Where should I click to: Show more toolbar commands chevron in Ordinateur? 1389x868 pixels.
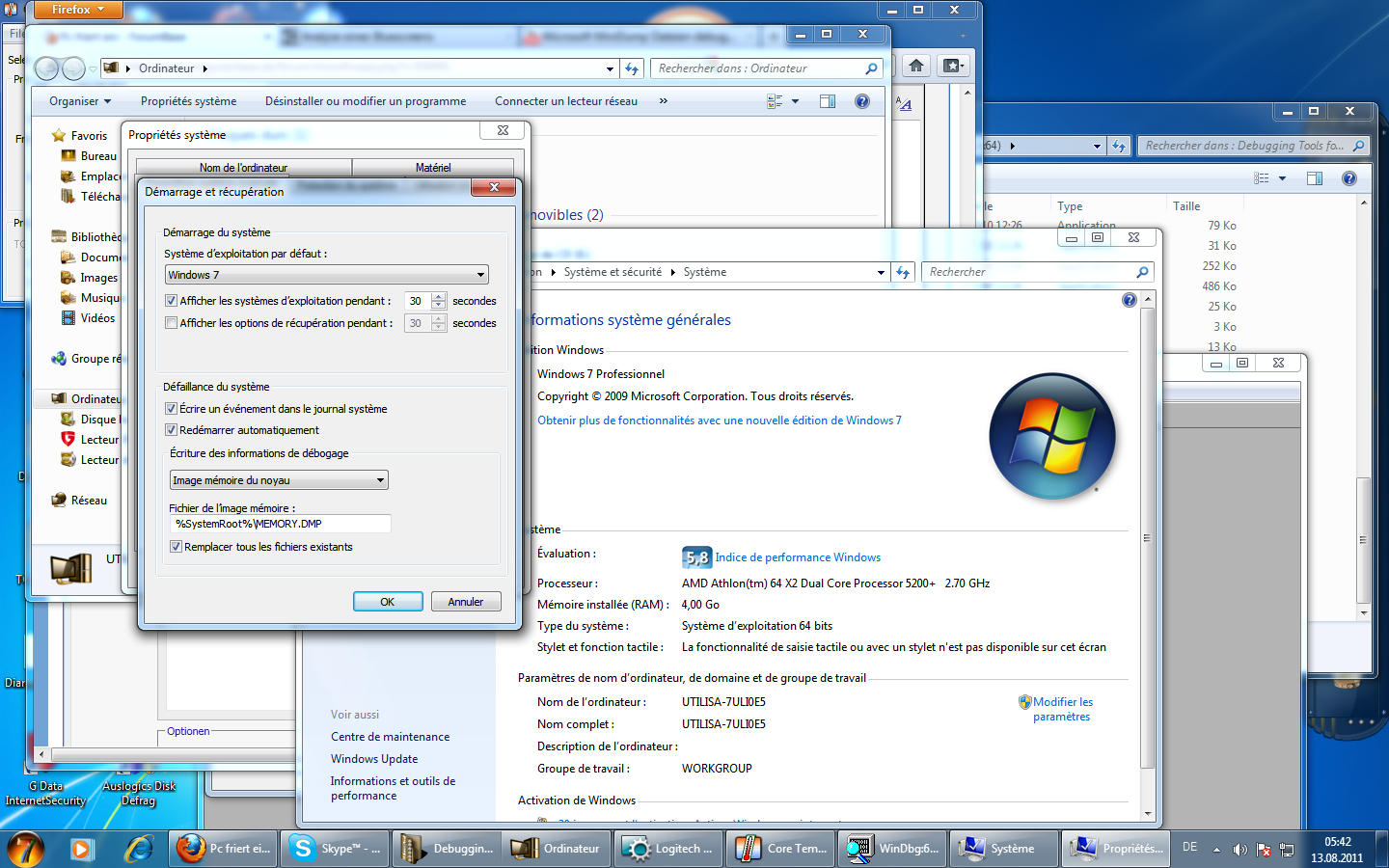tap(664, 101)
